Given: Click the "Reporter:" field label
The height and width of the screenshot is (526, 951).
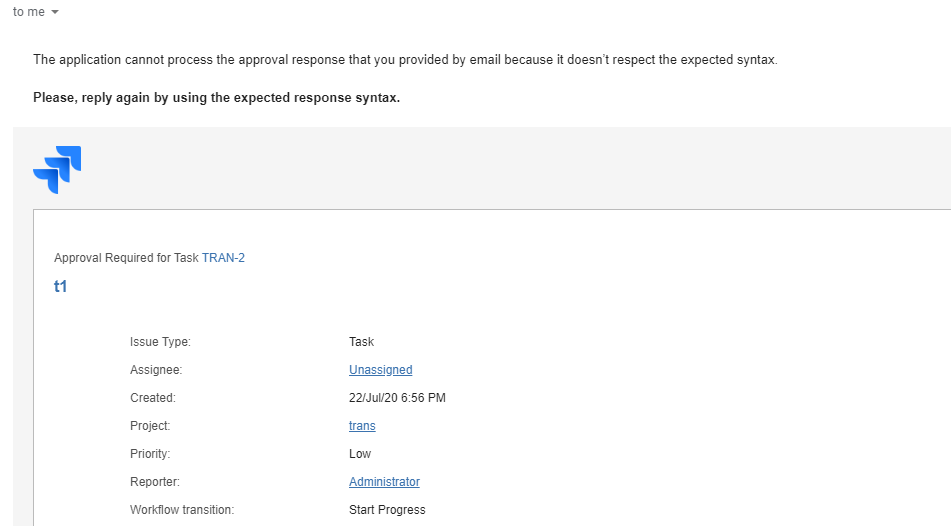Looking at the screenshot, I should point(155,482).
